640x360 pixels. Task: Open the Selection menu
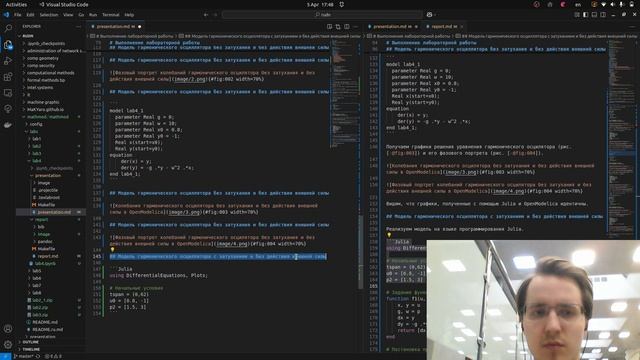coord(49,15)
